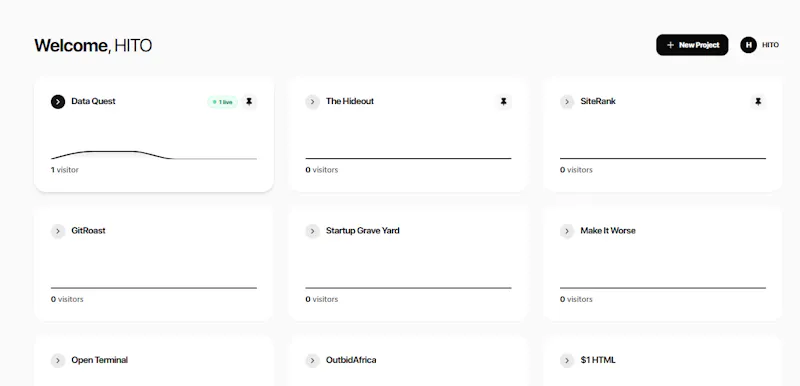Select the $1 HTML project title
This screenshot has height=386, width=800.
pyautogui.click(x=598, y=360)
